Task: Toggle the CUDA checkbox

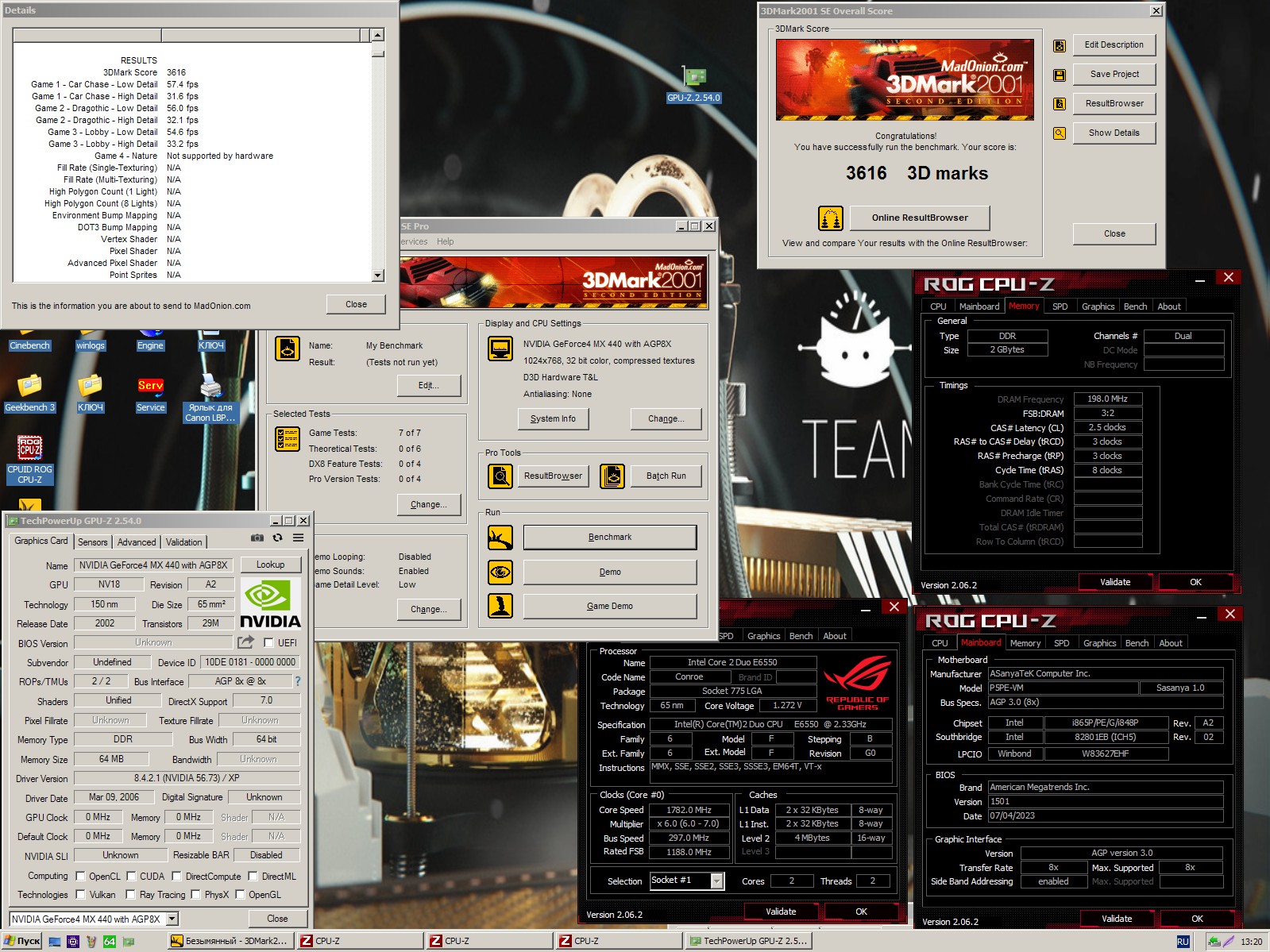Action: 131,877
